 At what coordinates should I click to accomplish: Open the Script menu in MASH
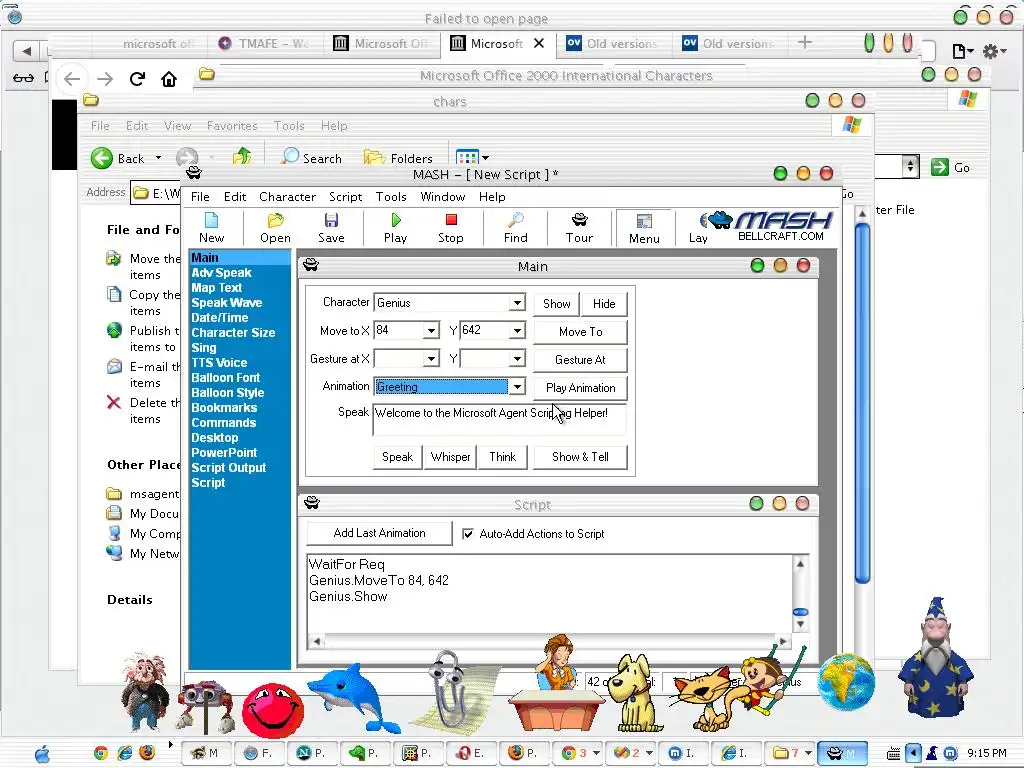pos(345,197)
